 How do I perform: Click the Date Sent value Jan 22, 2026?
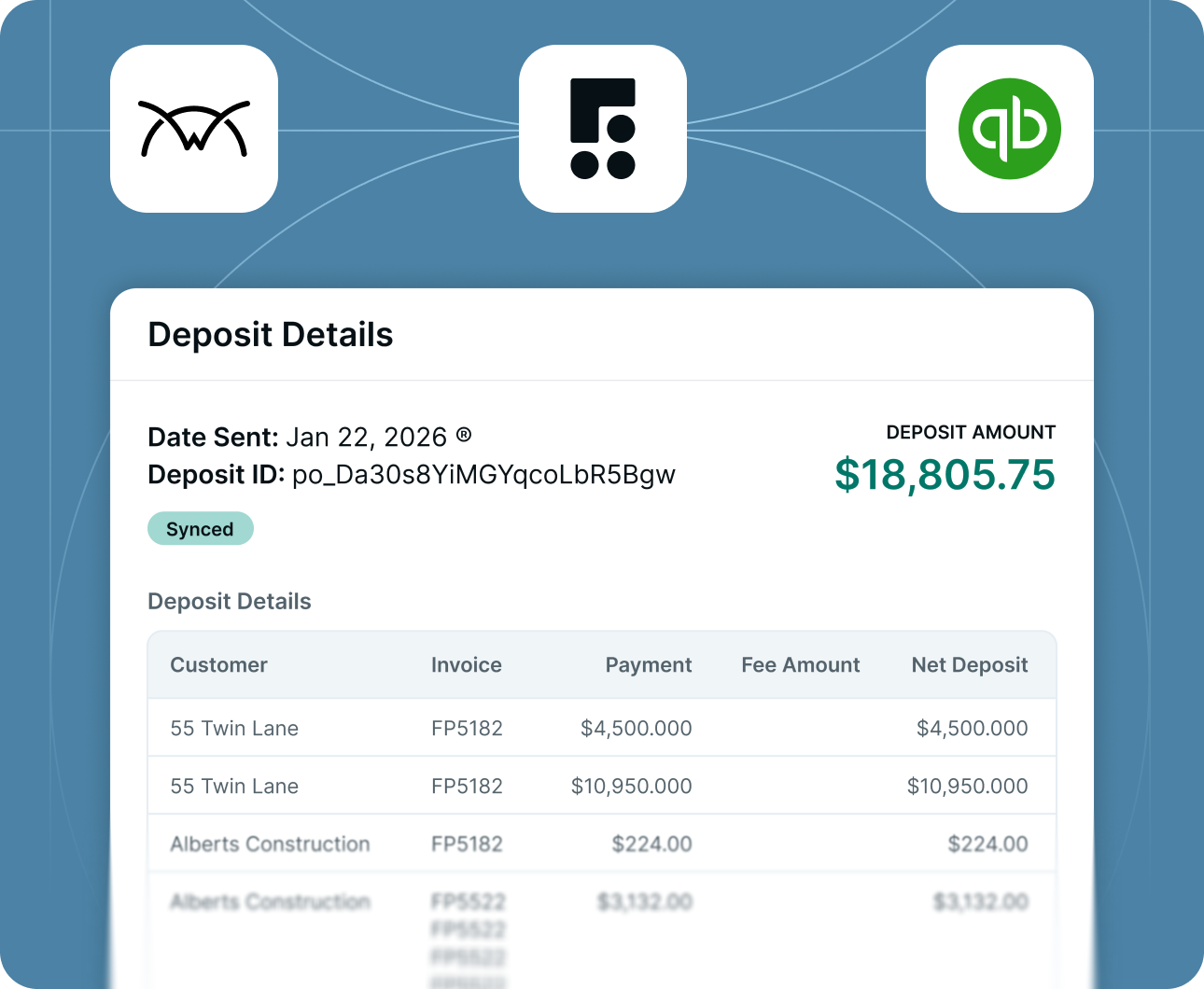[x=367, y=437]
